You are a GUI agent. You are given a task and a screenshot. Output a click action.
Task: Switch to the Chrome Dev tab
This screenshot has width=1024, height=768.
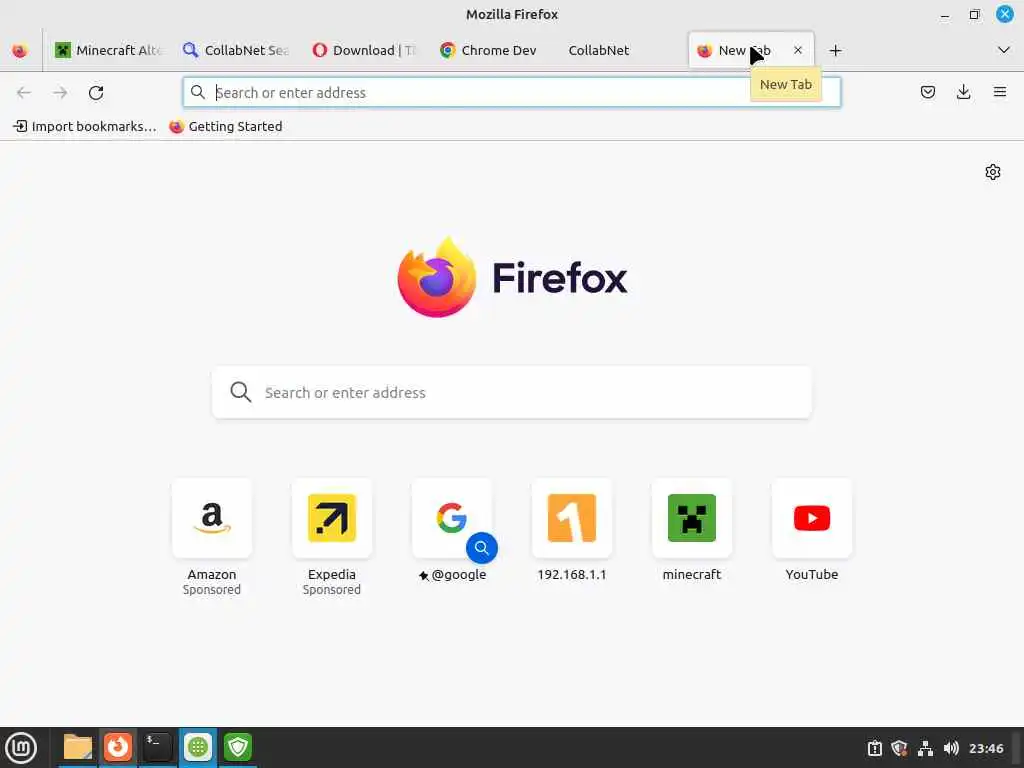click(x=492, y=50)
